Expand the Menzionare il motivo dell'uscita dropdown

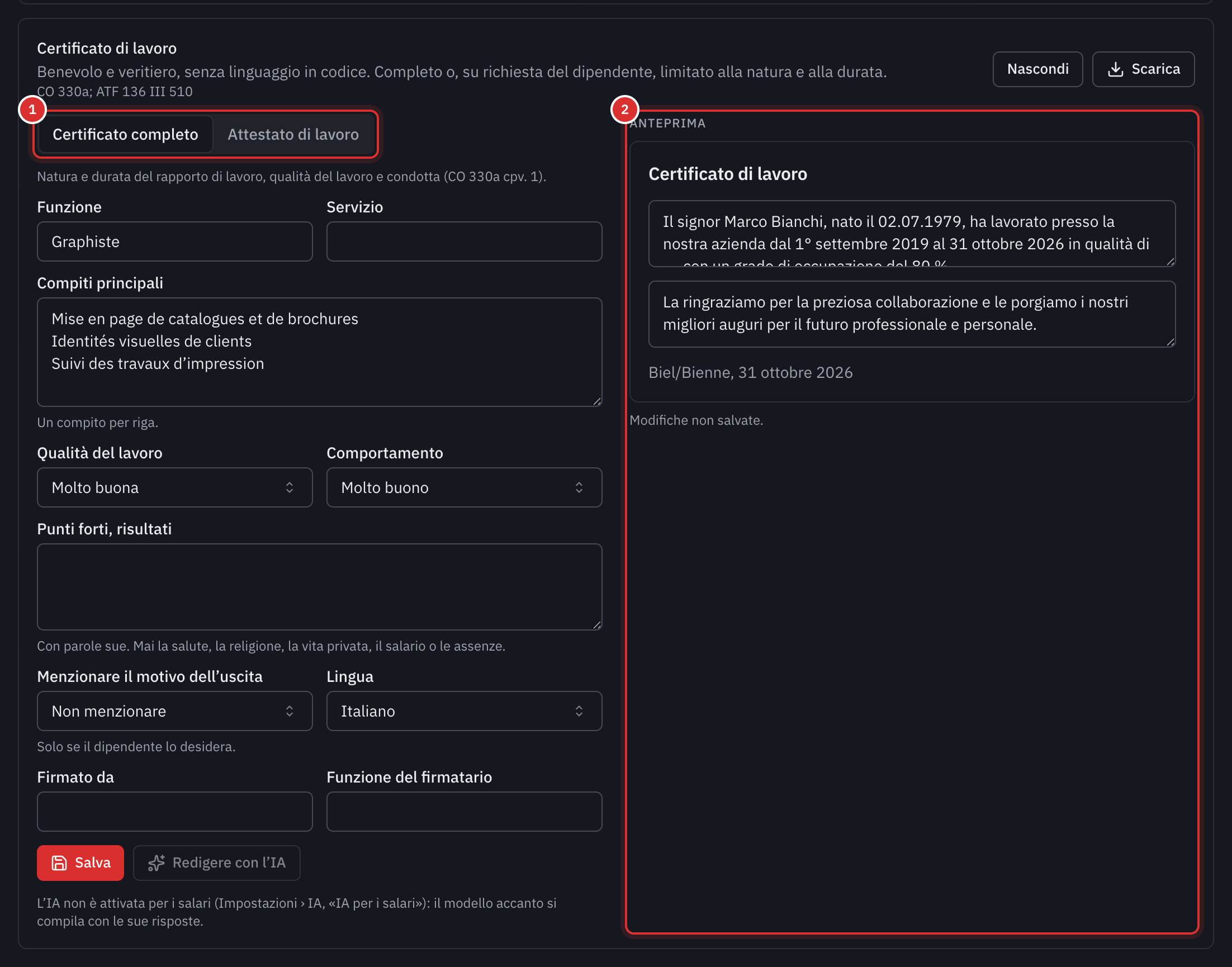174,711
